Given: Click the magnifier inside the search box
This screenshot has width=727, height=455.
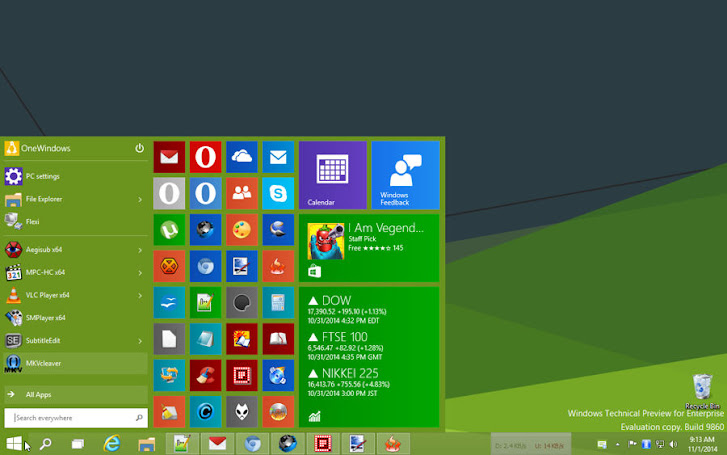Looking at the screenshot, I should pos(139,418).
